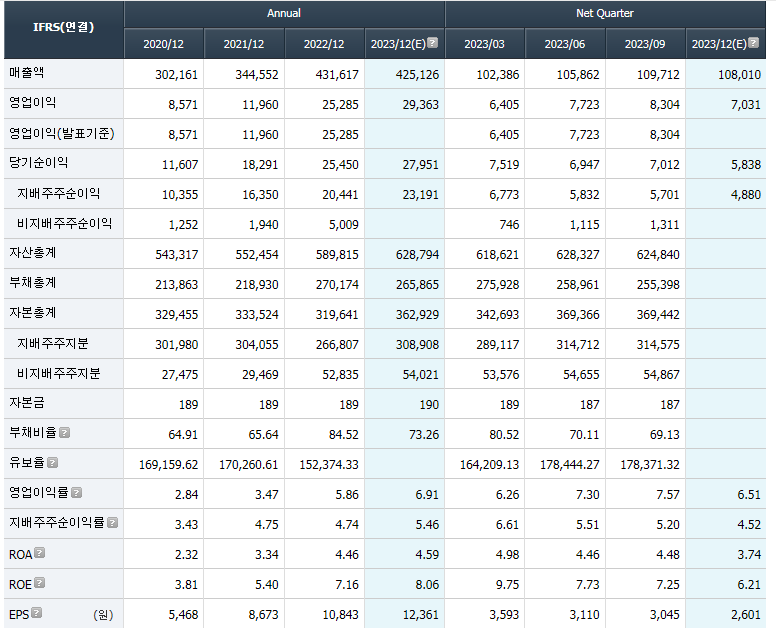Click the 비지배주주지분 row label
This screenshot has width=776, height=628.
59,373
